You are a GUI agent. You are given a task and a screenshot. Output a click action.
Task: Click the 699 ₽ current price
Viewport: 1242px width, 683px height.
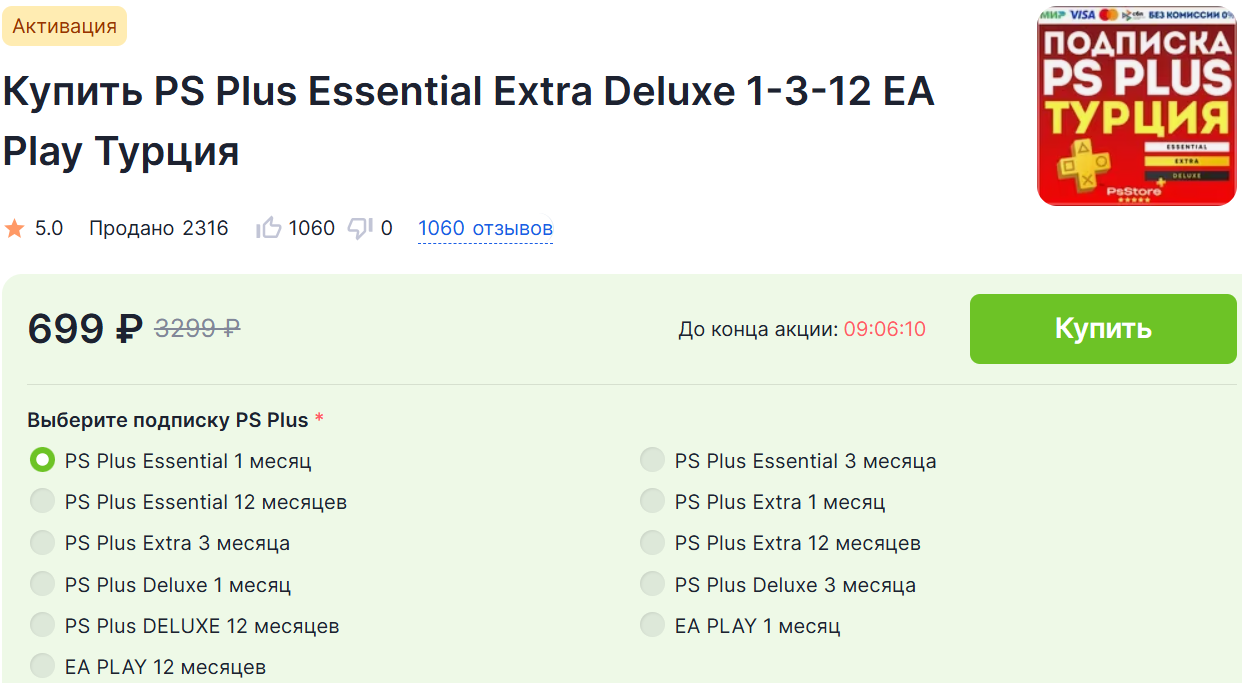pyautogui.click(x=86, y=328)
